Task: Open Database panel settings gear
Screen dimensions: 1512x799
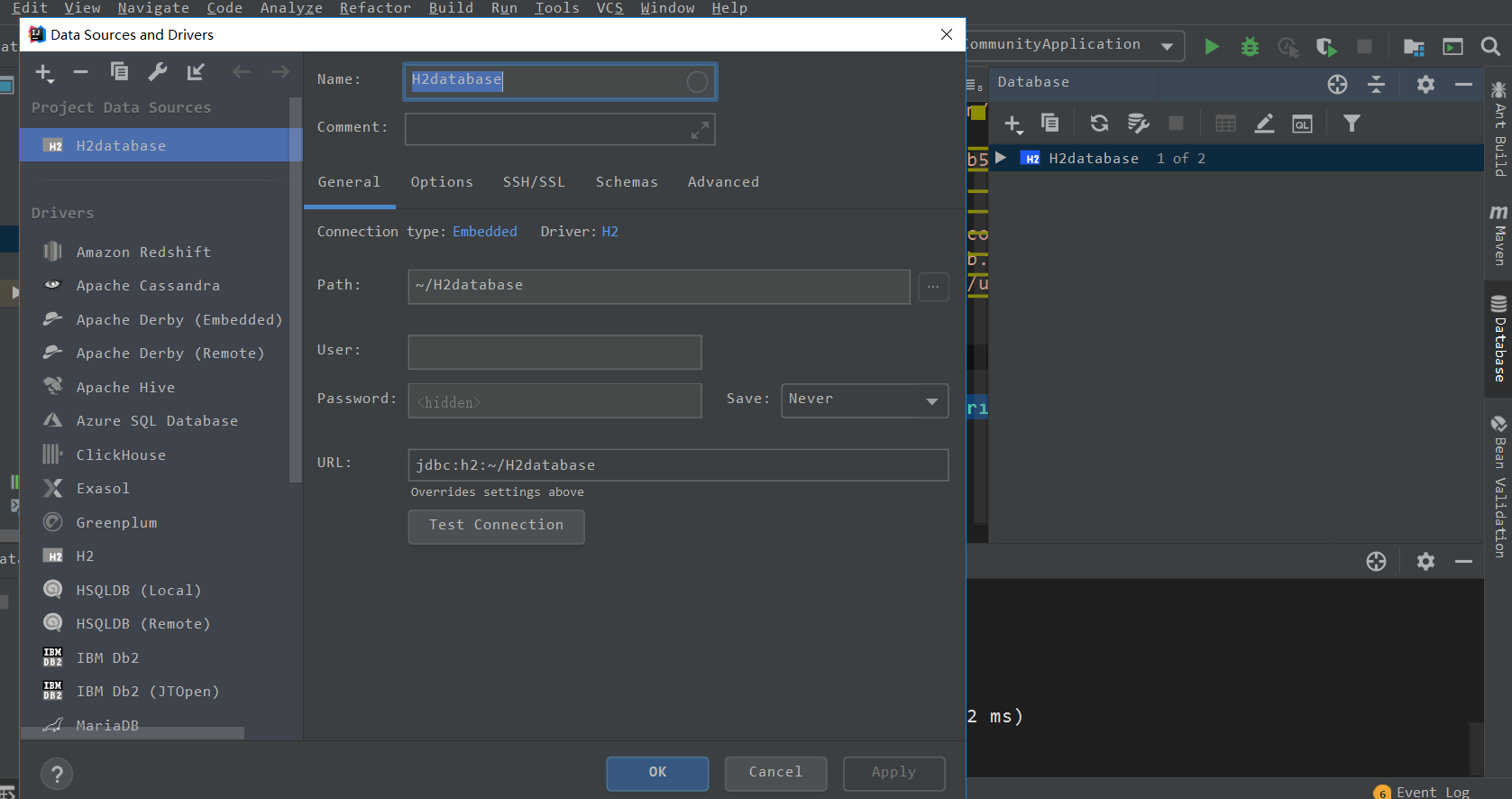Action: 1425,84
